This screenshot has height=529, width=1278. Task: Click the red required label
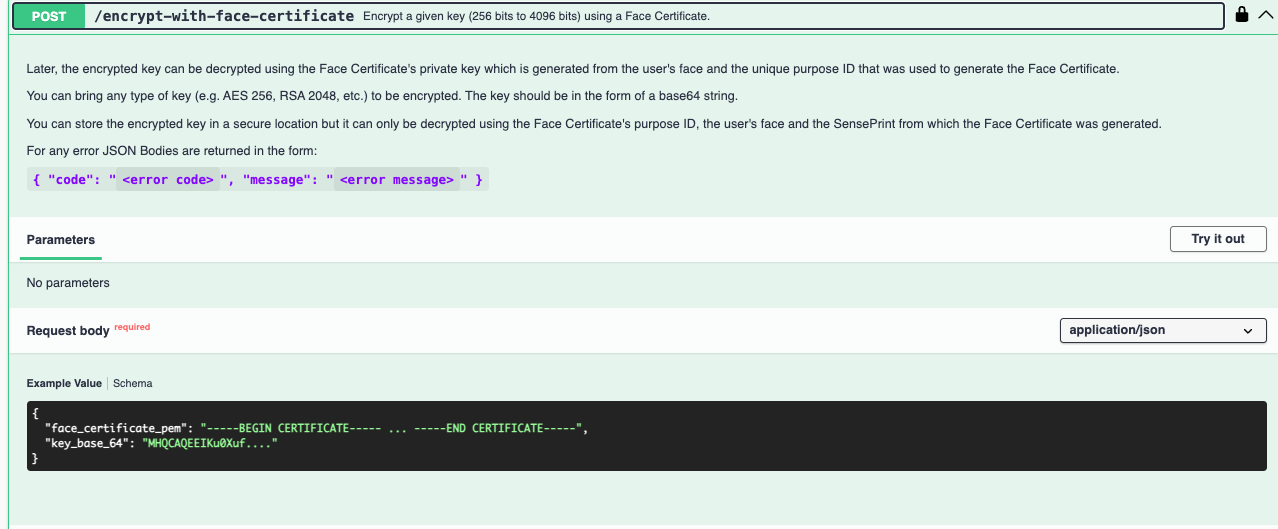(132, 327)
